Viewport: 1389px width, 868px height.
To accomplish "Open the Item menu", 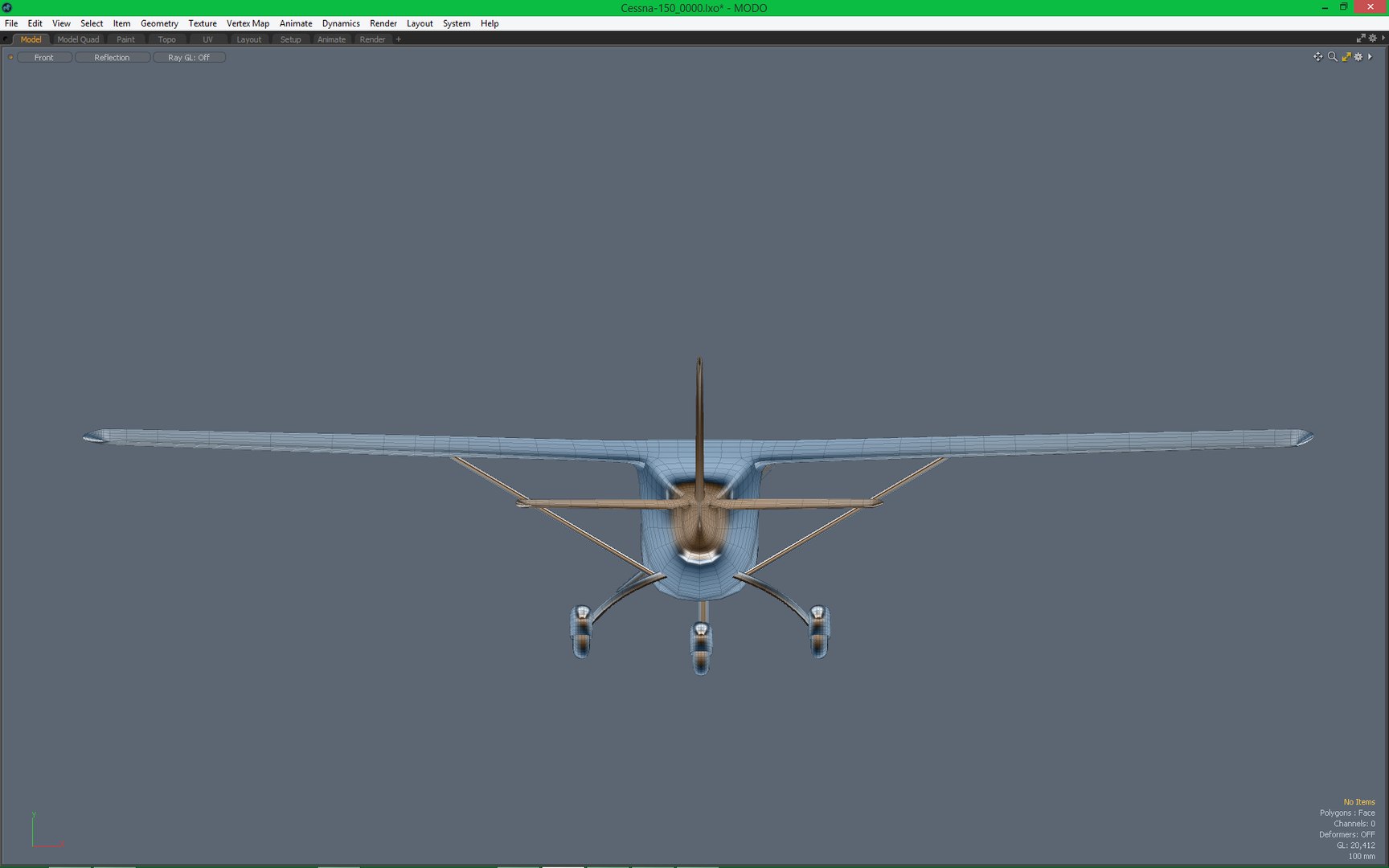I will click(x=121, y=23).
